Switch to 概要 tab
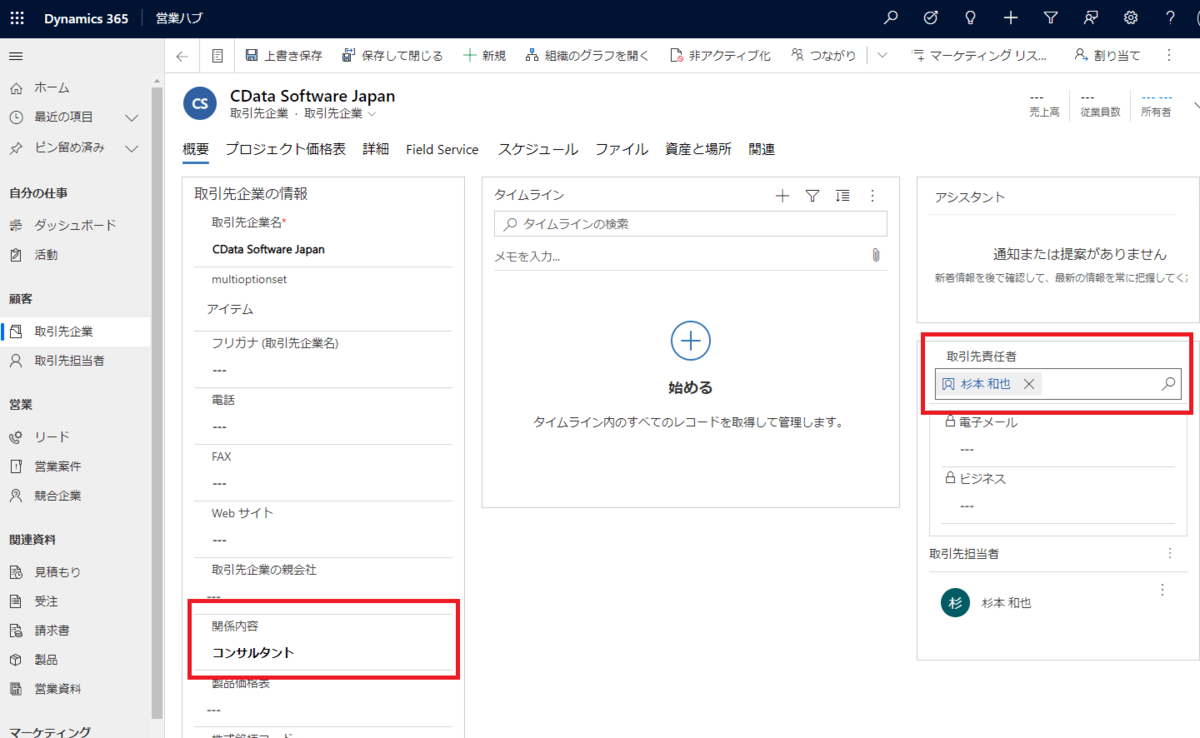This screenshot has width=1200, height=738. pos(196,150)
